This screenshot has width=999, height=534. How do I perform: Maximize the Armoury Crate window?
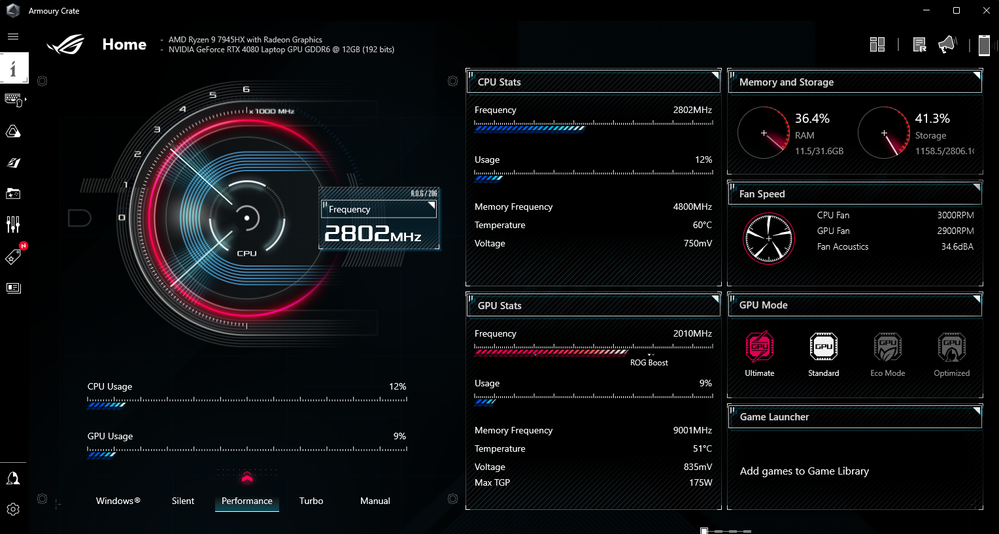pyautogui.click(x=956, y=10)
